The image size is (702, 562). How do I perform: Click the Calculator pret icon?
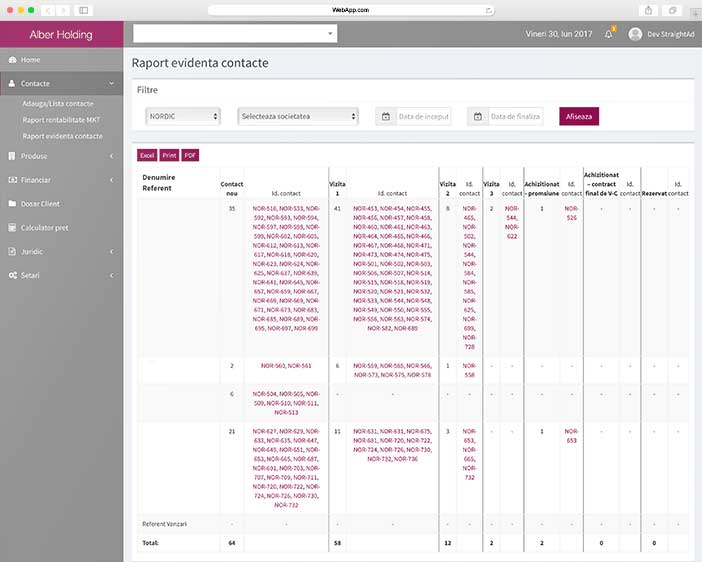tap(12, 228)
